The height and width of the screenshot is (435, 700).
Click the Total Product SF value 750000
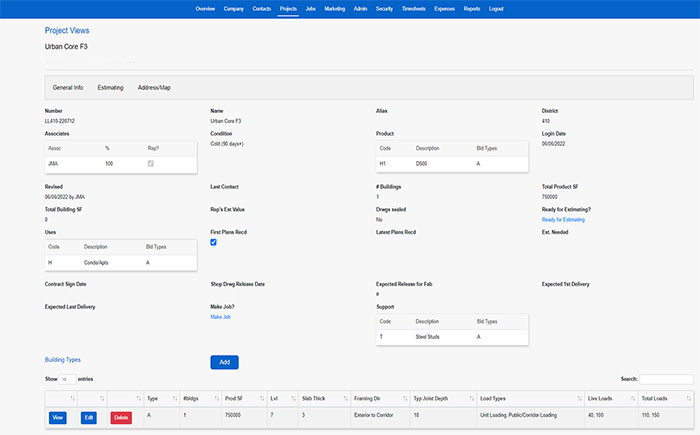[x=550, y=197]
